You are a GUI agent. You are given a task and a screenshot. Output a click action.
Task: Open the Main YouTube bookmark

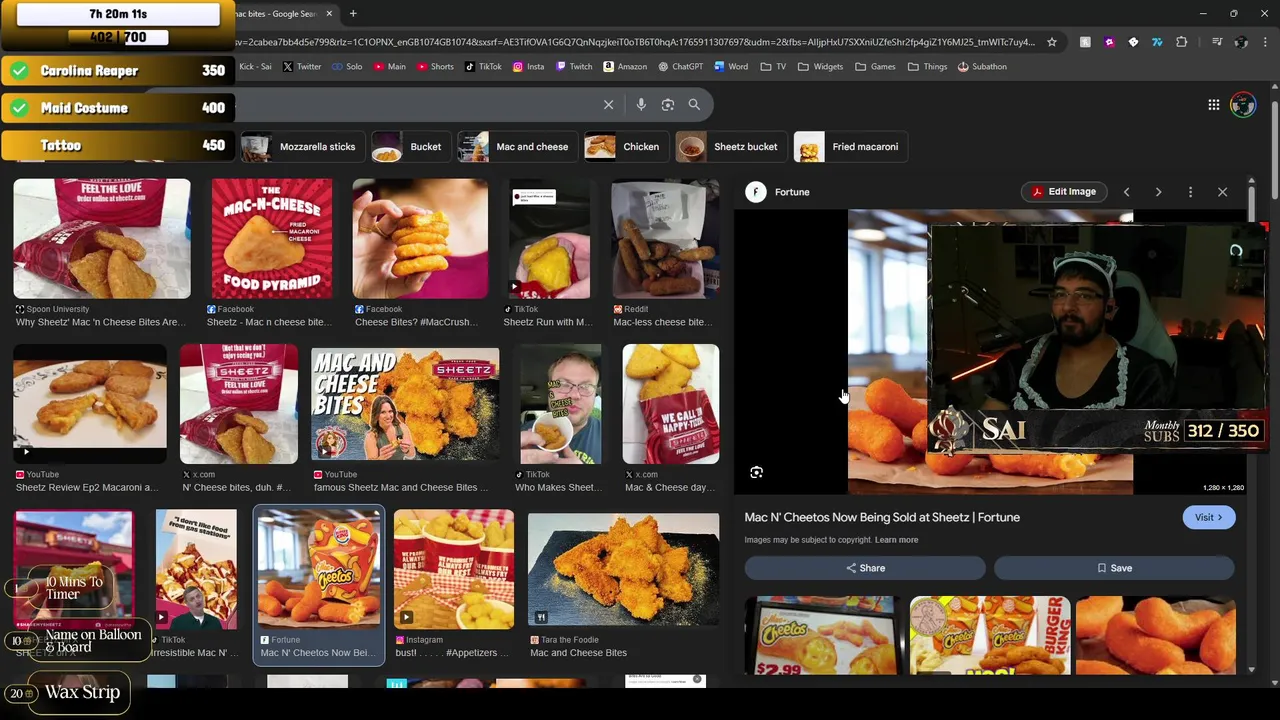[x=390, y=67]
